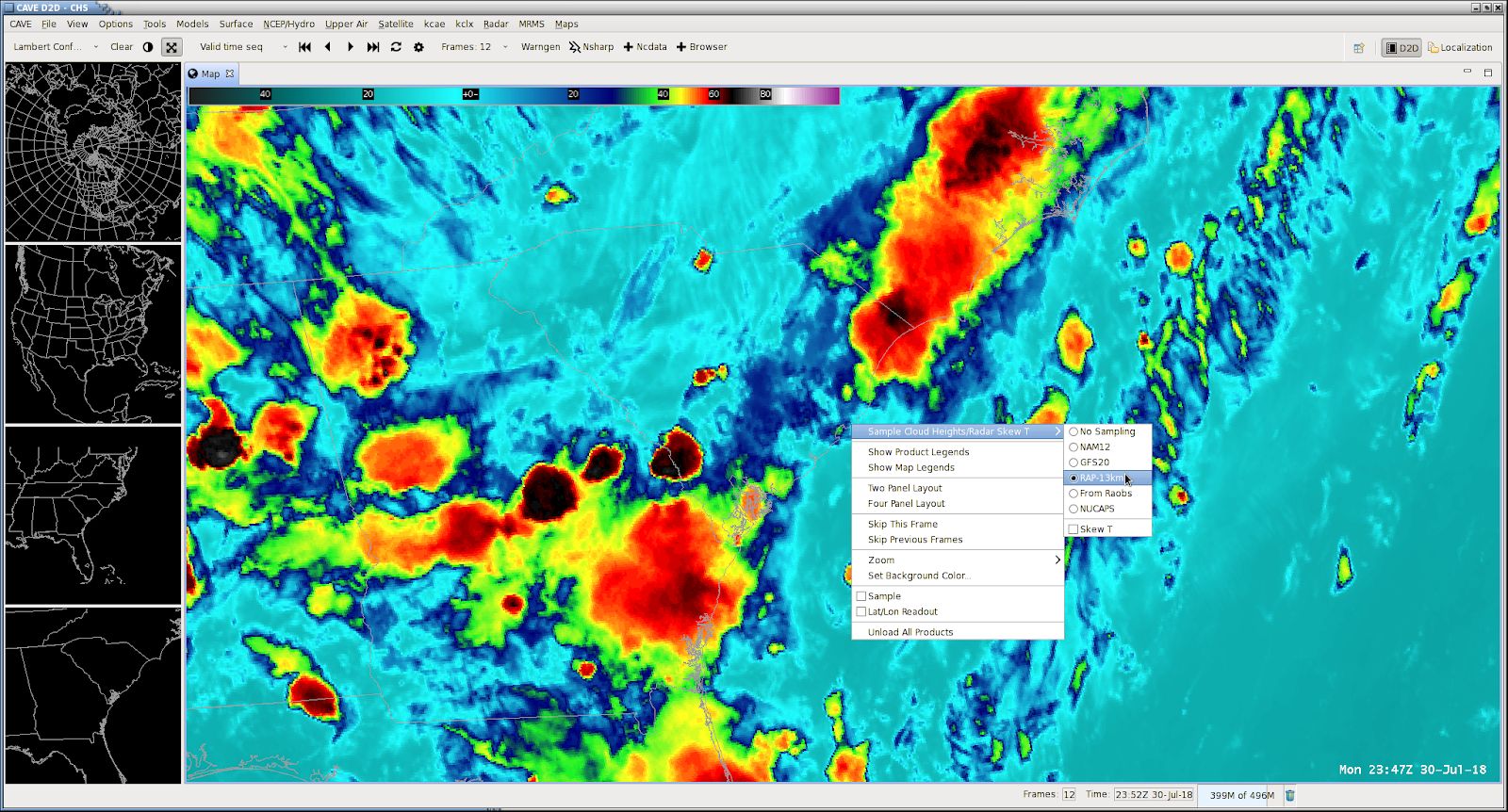
Task: Open the MRMS menu
Action: click(532, 24)
